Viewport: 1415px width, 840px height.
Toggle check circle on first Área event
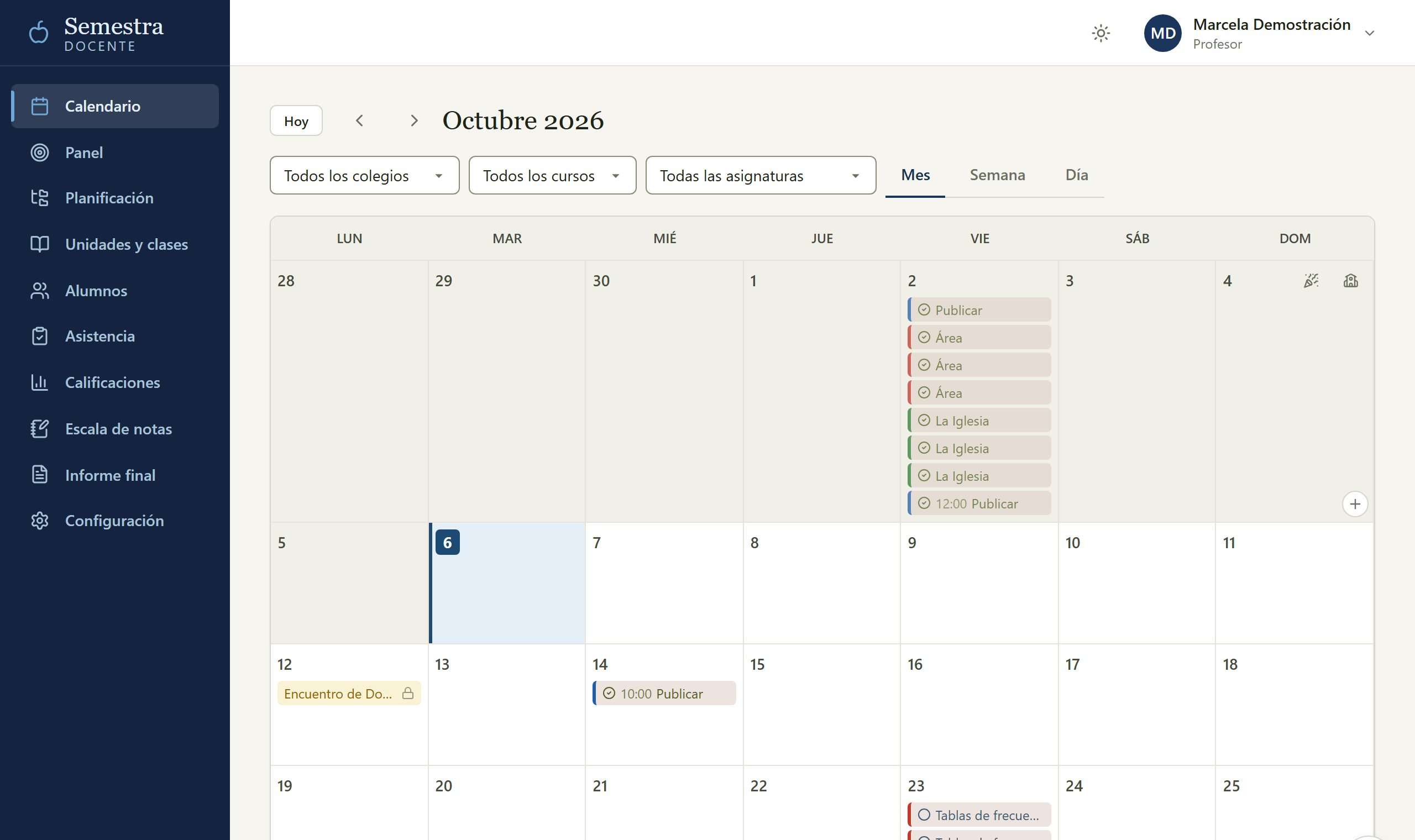tap(924, 337)
